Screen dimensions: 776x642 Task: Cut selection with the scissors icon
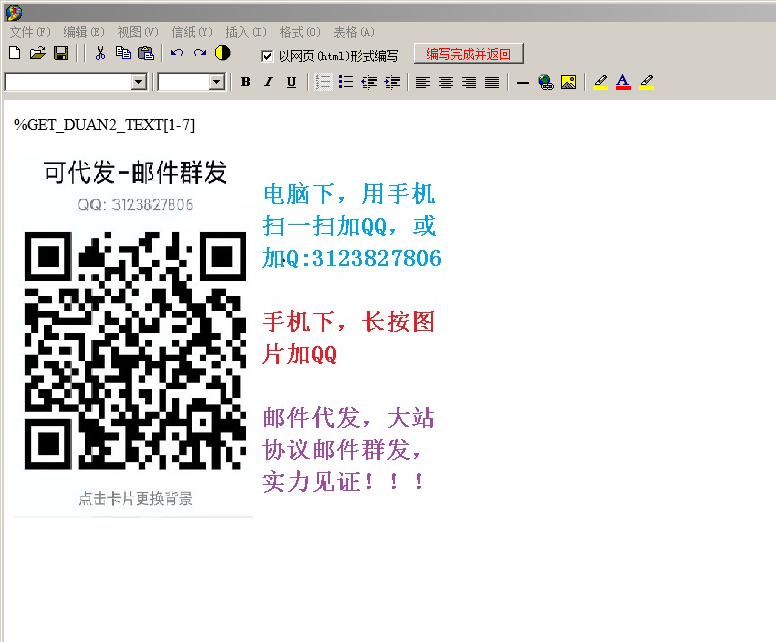[x=100, y=53]
